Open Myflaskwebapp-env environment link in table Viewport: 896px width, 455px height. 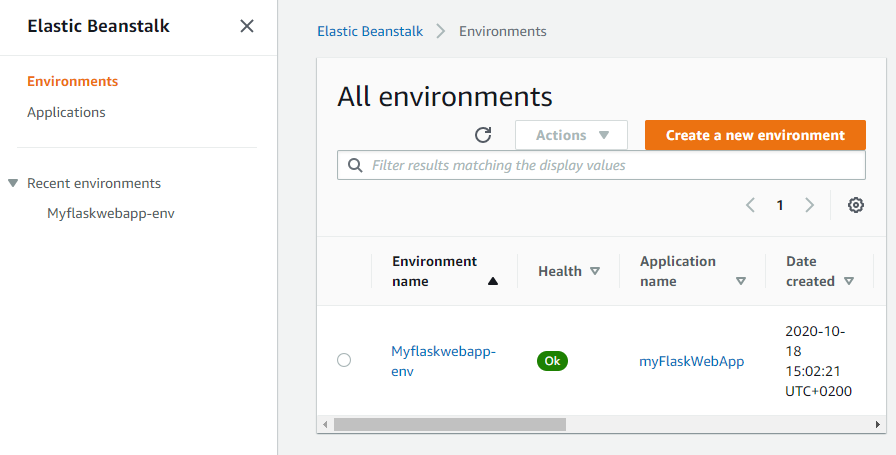coord(443,361)
